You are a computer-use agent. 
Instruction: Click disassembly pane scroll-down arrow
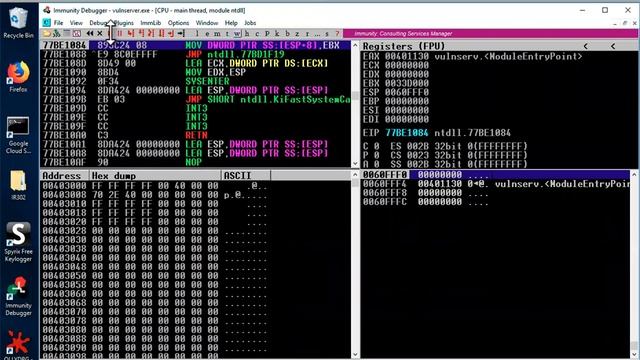tap(355, 163)
